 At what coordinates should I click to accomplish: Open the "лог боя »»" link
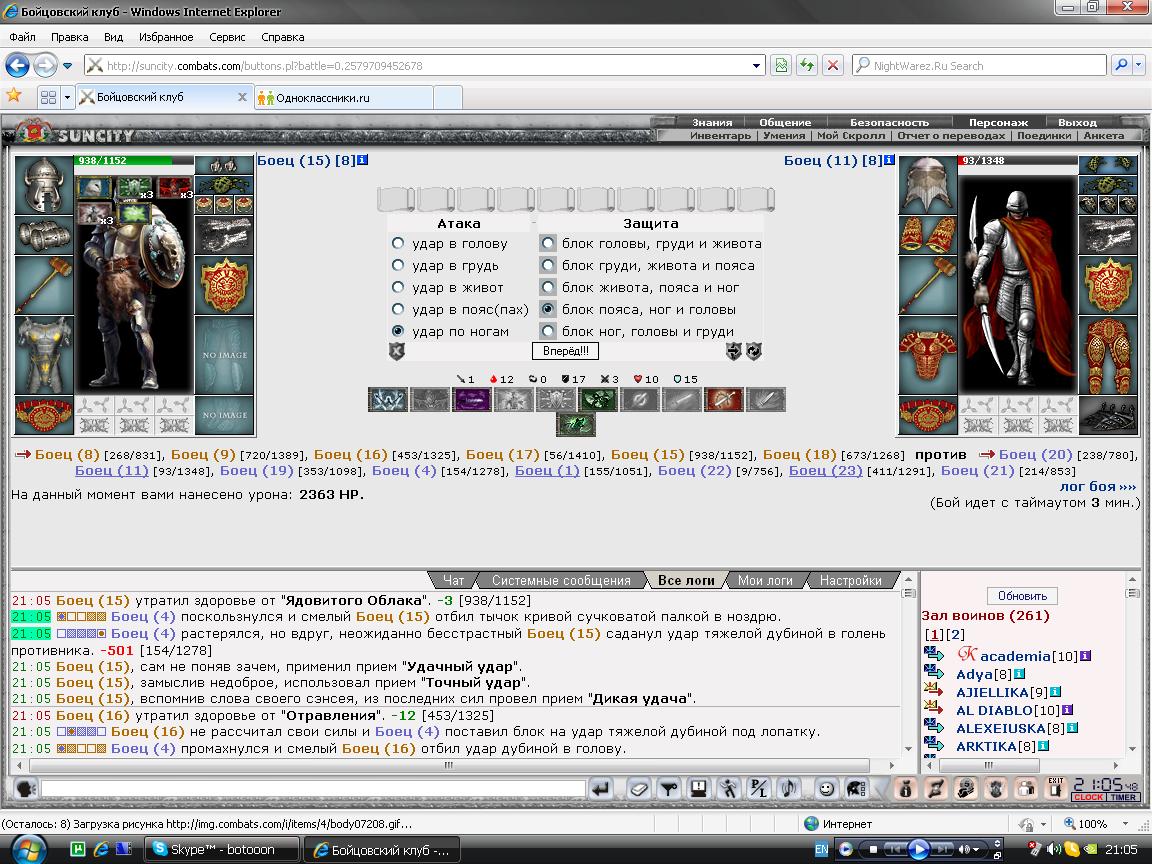coord(1098,486)
